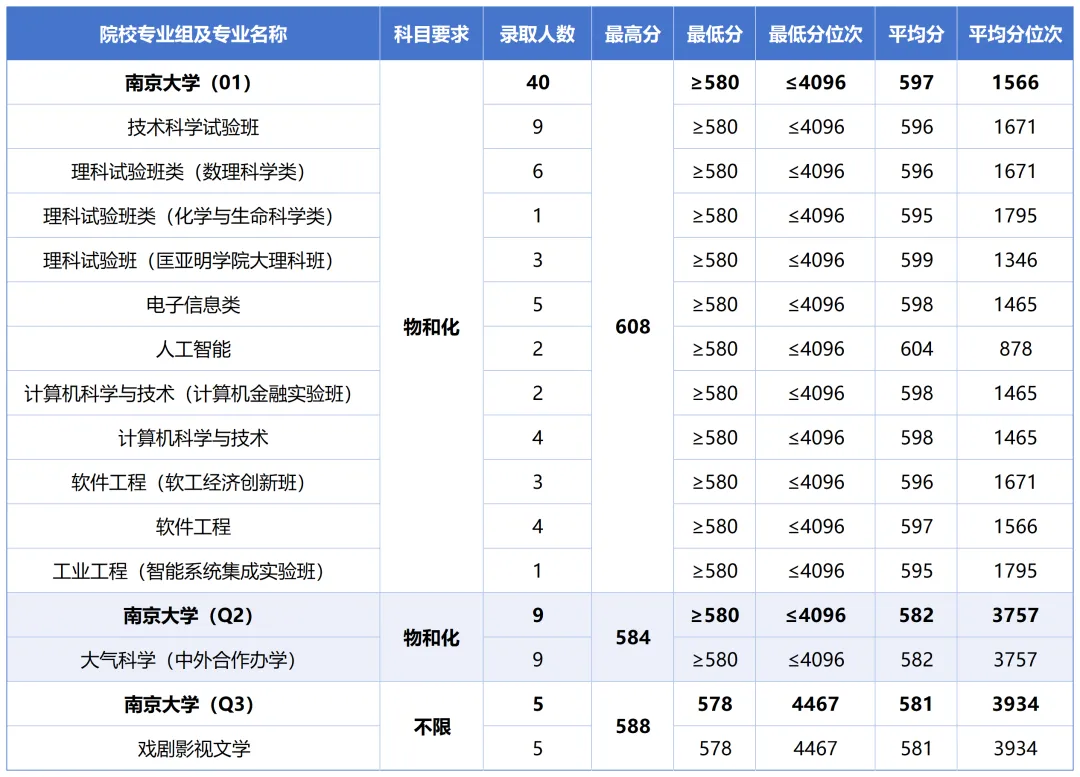Select the 南京大学（01）group name cell
Image resolution: width=1080 pixels, height=777 pixels.
tap(193, 83)
